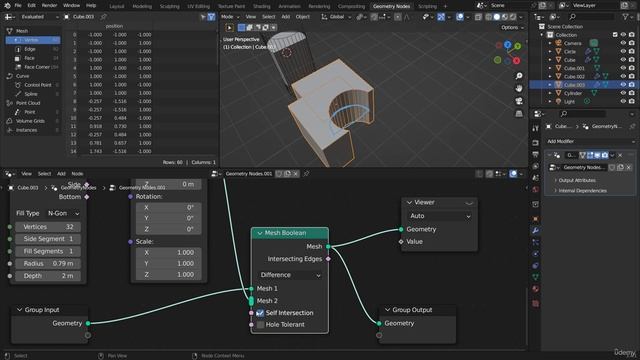Click the zoom magnifier viewport icon
Viewport: 640px width, 360px height.
[x=519, y=76]
